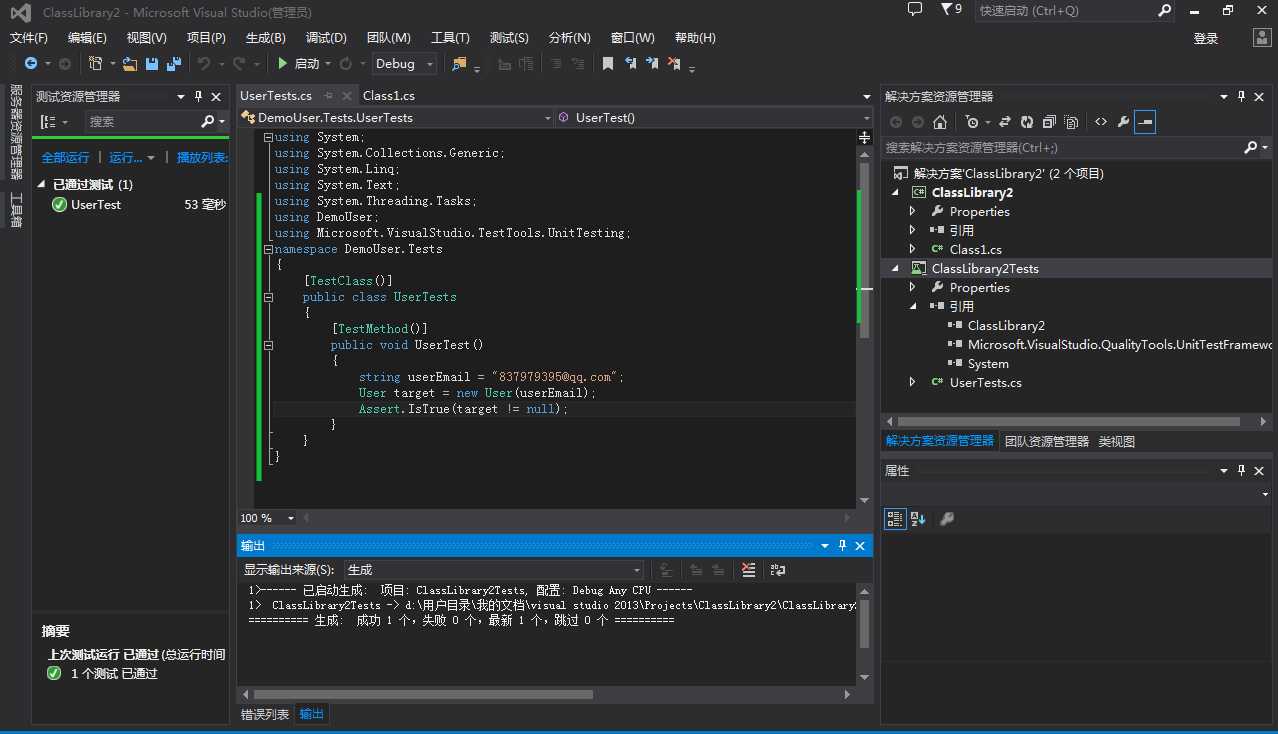Expand the Class1.cs node in Solution Explorer
The width and height of the screenshot is (1278, 734).
tap(912, 250)
